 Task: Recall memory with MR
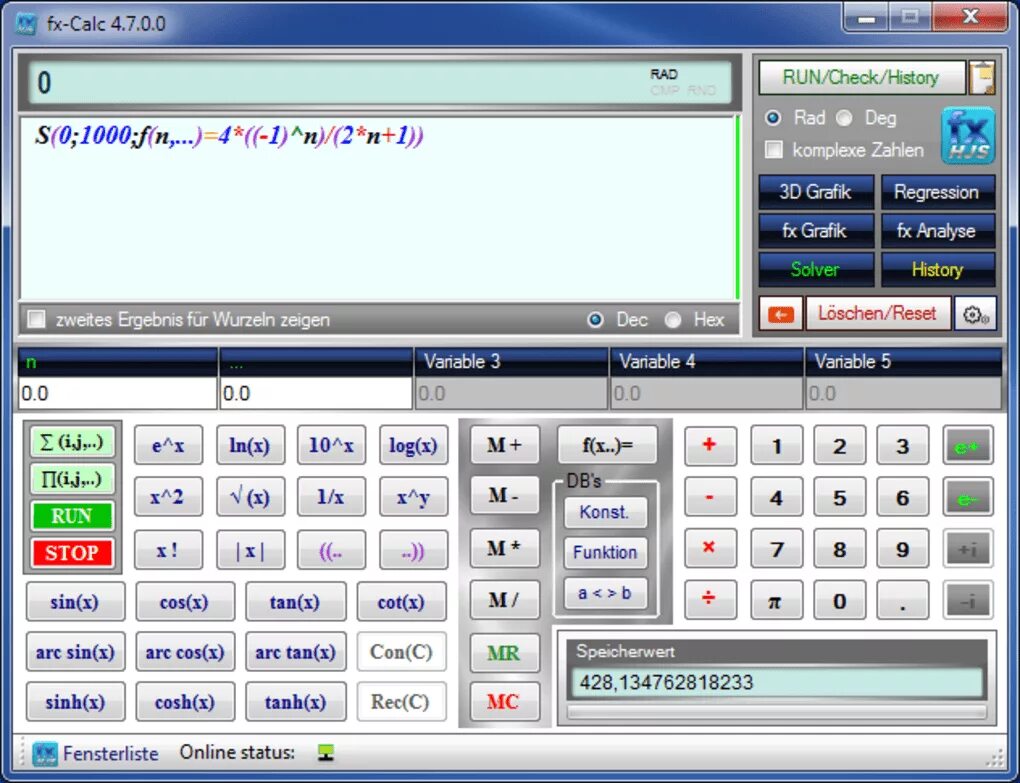point(504,652)
